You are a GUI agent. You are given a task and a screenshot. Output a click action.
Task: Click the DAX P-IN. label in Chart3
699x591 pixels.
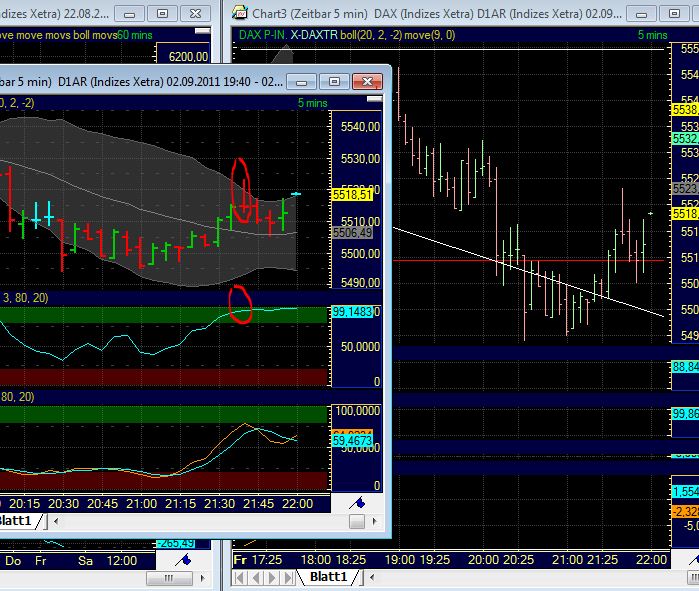(x=263, y=35)
